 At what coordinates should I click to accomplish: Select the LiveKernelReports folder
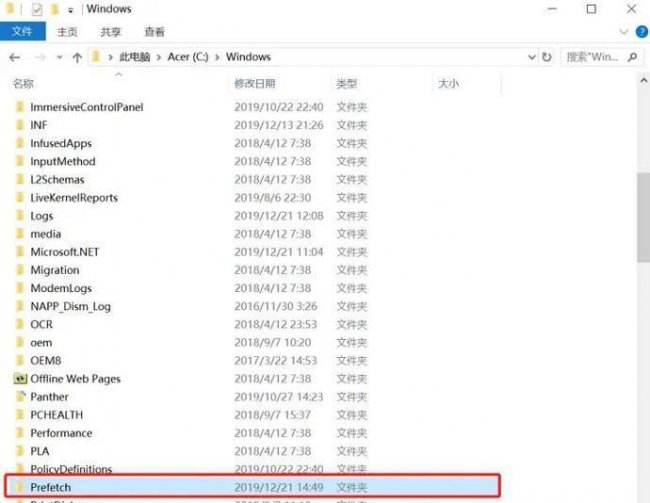click(x=74, y=197)
